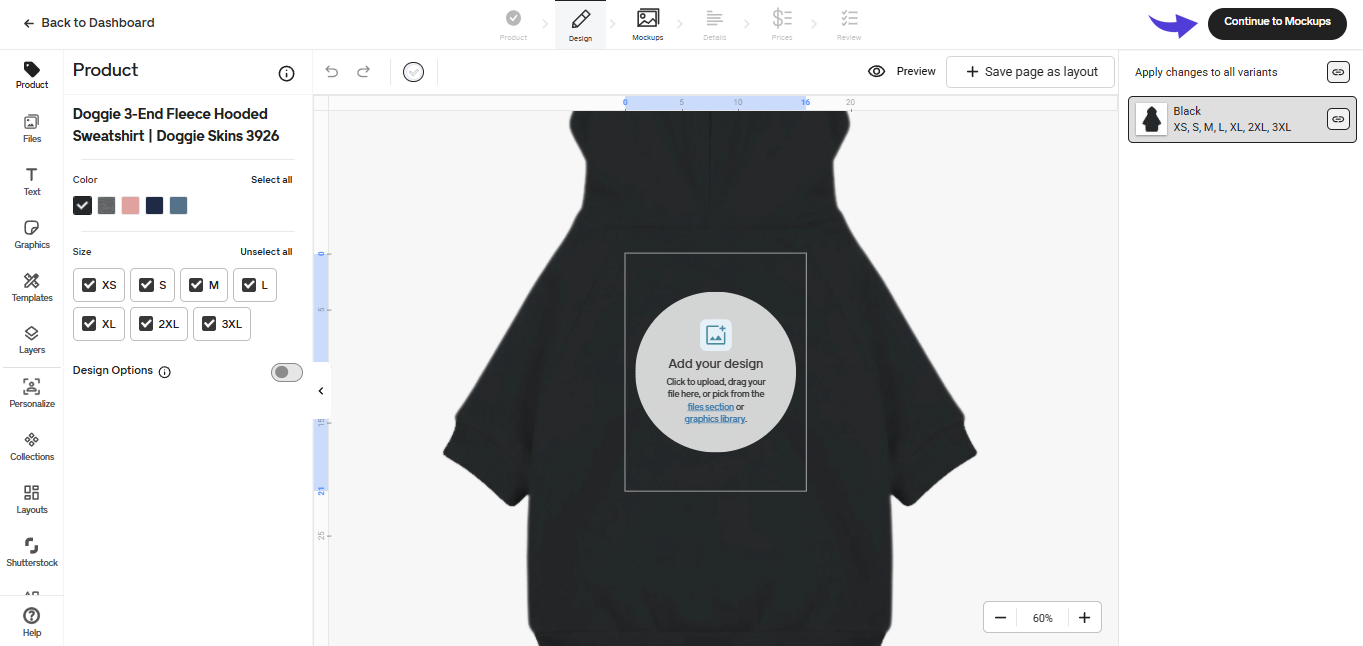Uncheck the 2XL size checkbox
The image size is (1363, 646).
[146, 324]
